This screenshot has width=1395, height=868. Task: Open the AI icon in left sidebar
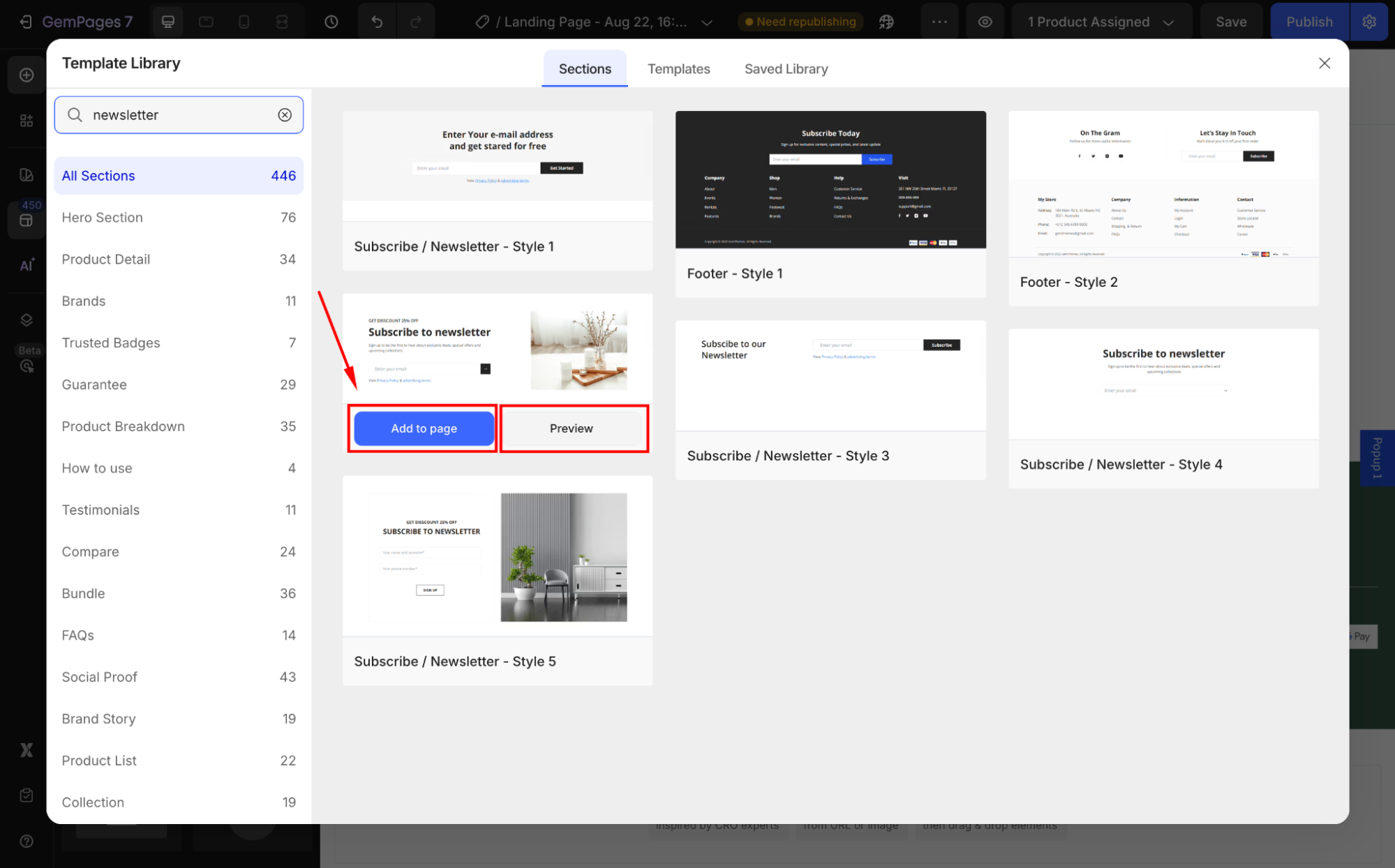tap(27, 264)
